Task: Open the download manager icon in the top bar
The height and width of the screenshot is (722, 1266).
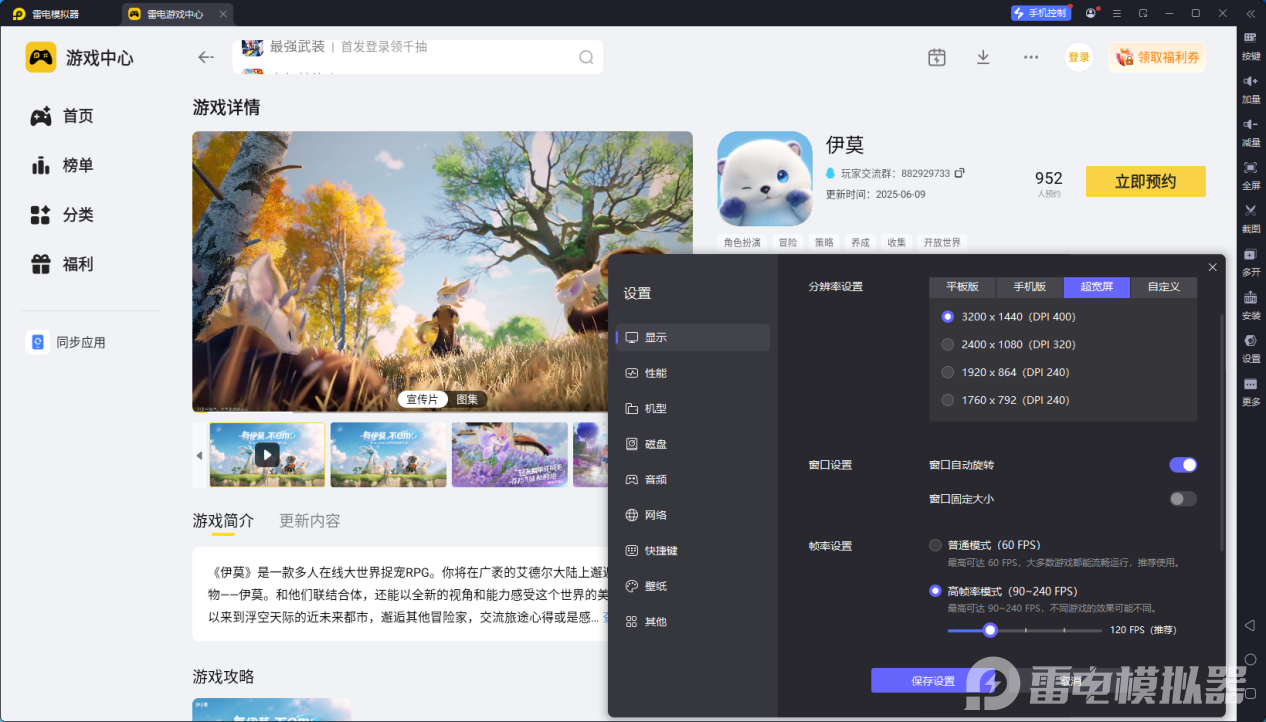Action: [983, 57]
